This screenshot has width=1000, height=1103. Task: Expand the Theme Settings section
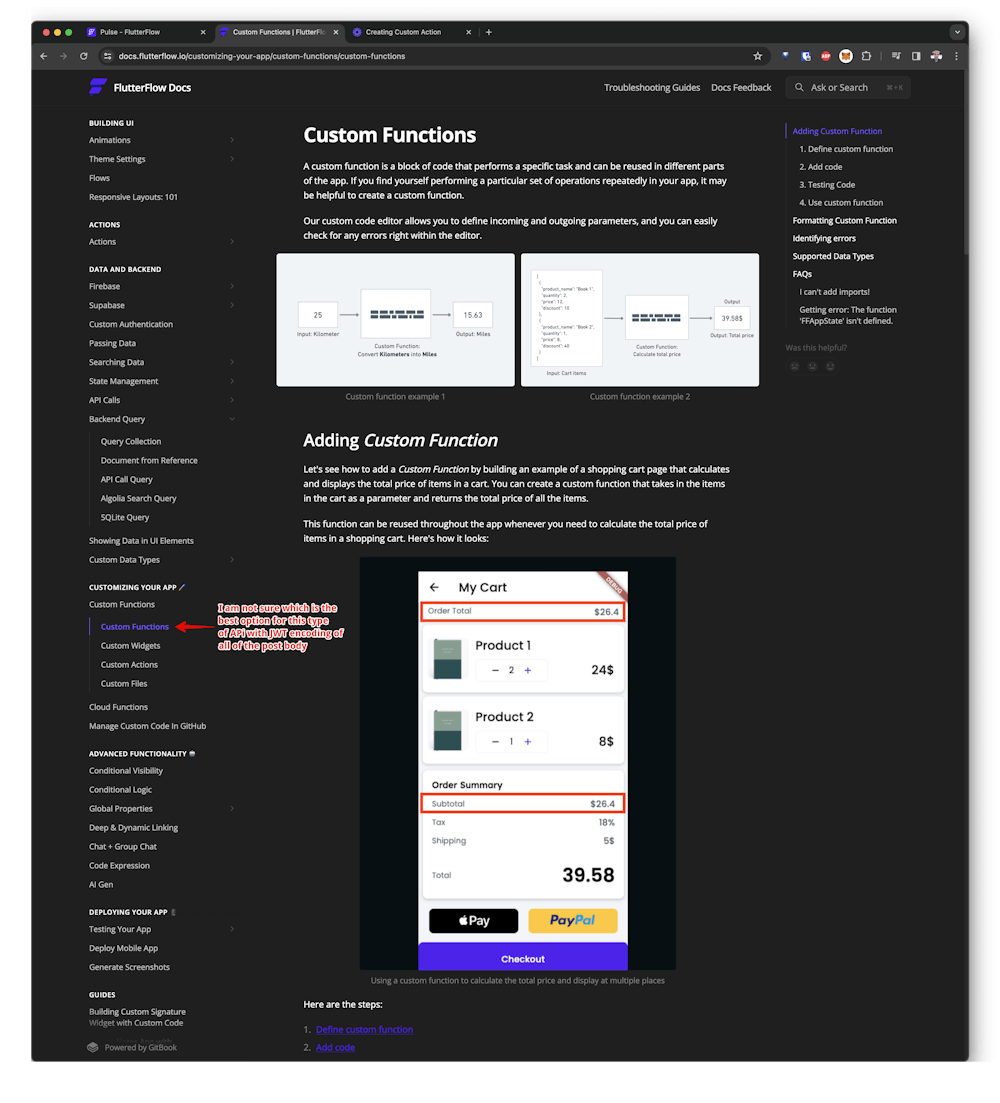click(232, 159)
